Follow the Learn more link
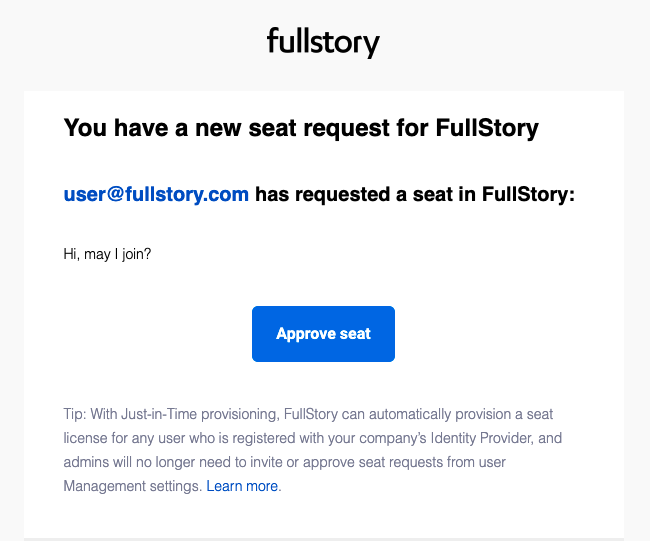 coord(243,487)
